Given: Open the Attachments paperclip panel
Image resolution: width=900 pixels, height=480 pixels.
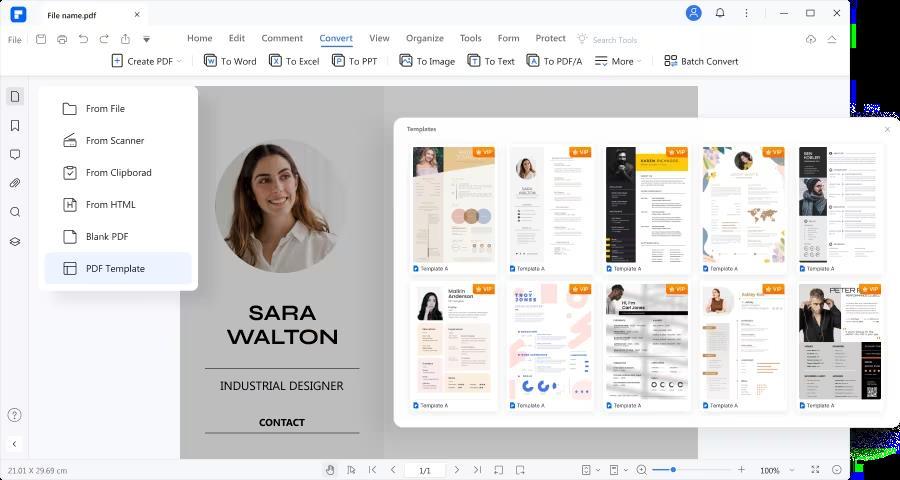Looking at the screenshot, I should tap(15, 183).
